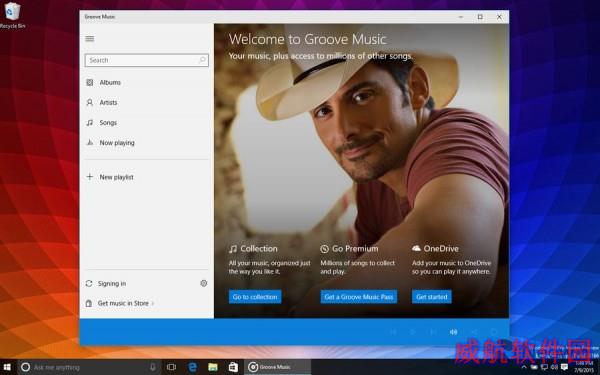Open the Recycle Bin desktop icon

click(x=12, y=15)
